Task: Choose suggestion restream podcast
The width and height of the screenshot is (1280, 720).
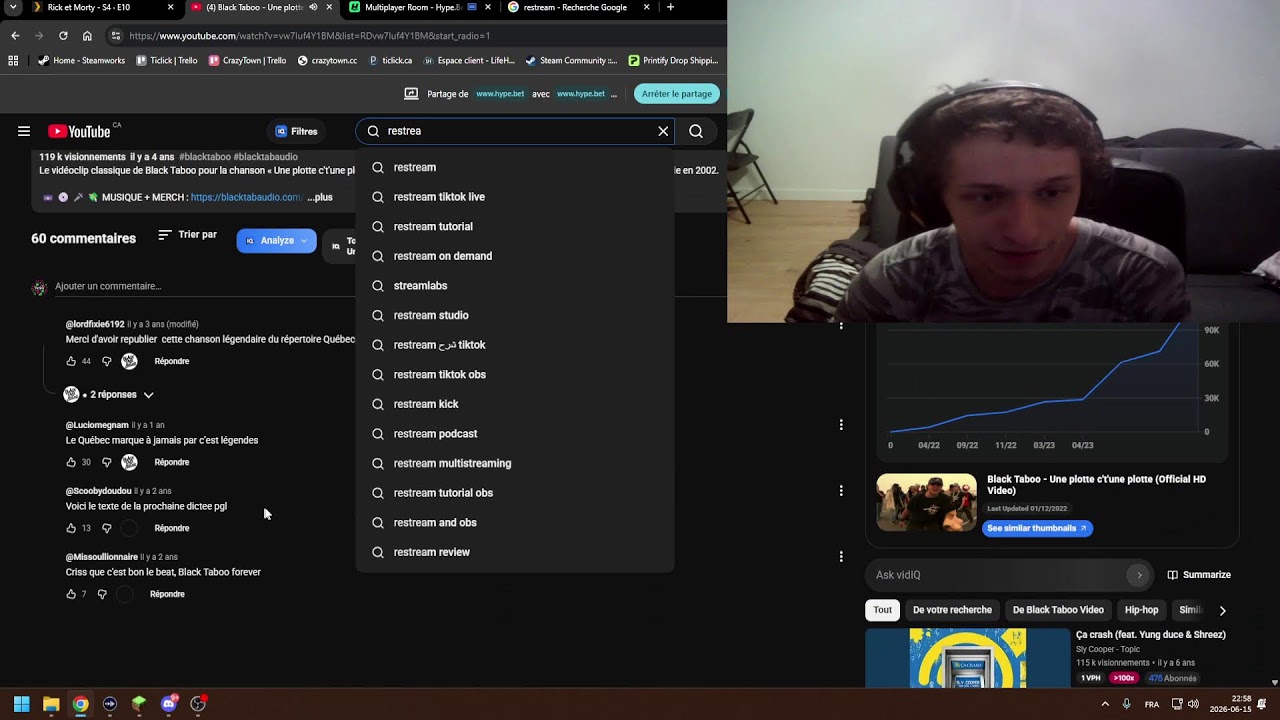Action: [515, 434]
